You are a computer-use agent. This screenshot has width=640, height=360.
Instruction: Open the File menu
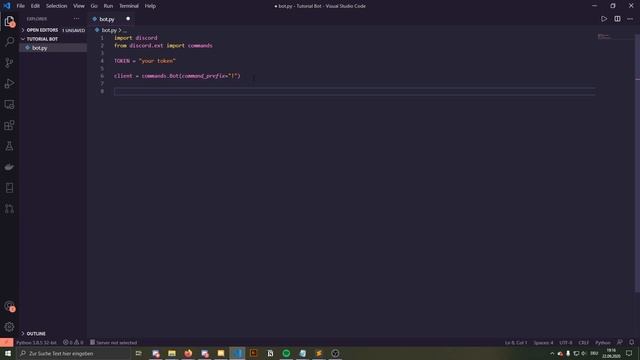click(x=20, y=6)
